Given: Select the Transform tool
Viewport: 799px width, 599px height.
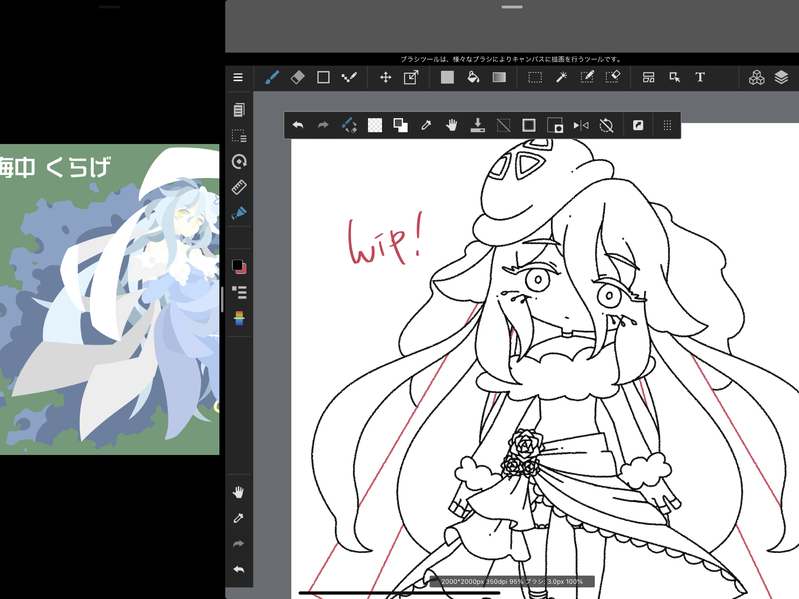Looking at the screenshot, I should pyautogui.click(x=411, y=77).
